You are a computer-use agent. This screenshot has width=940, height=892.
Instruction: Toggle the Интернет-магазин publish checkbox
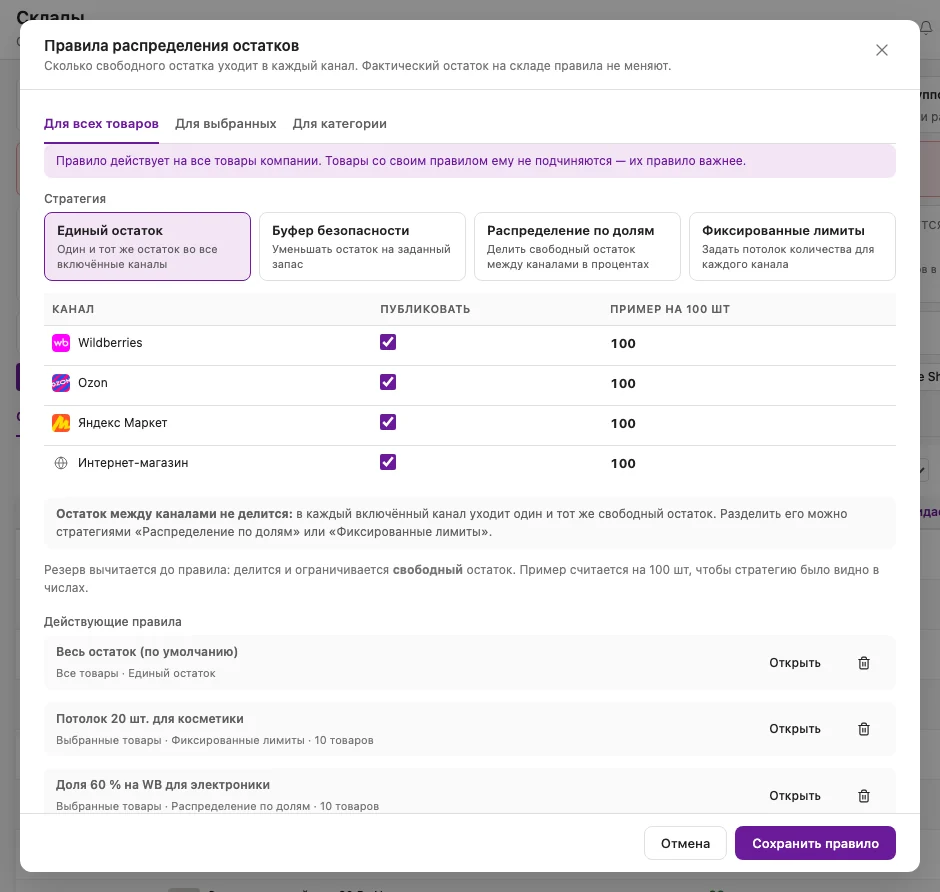(x=388, y=462)
